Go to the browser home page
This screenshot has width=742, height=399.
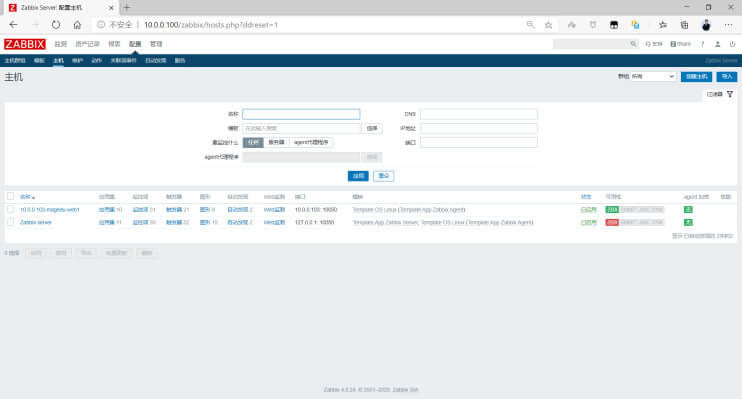[x=77, y=25]
